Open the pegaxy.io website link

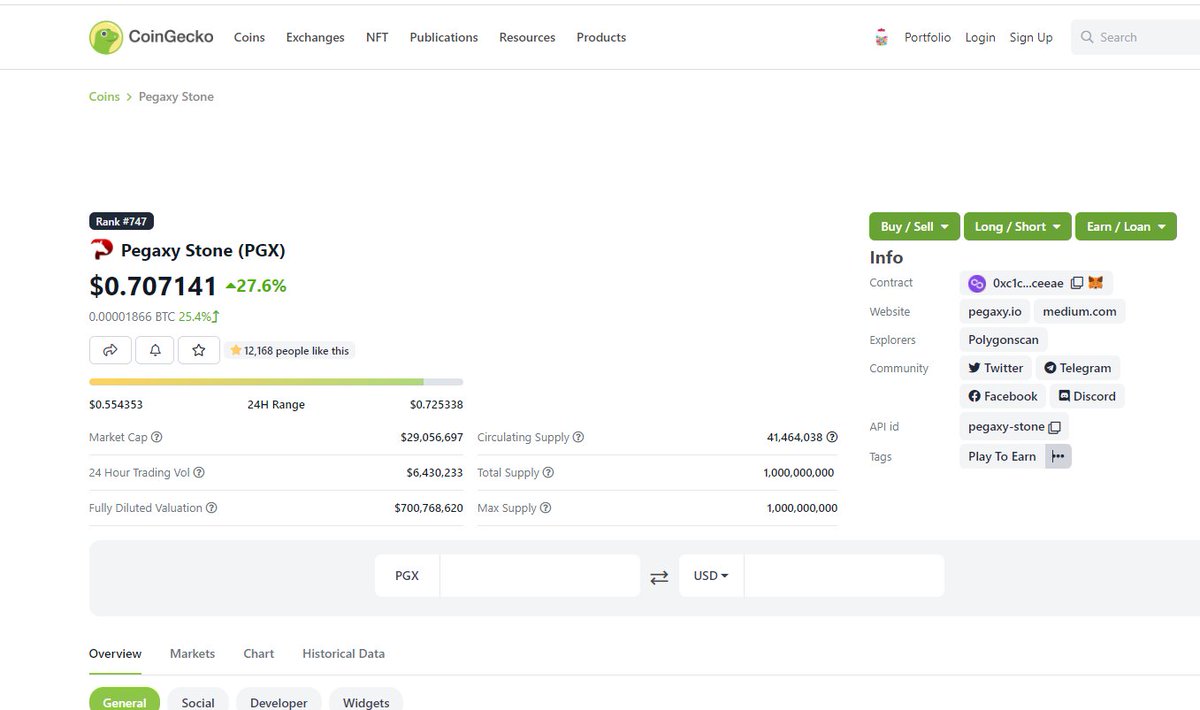pos(994,311)
